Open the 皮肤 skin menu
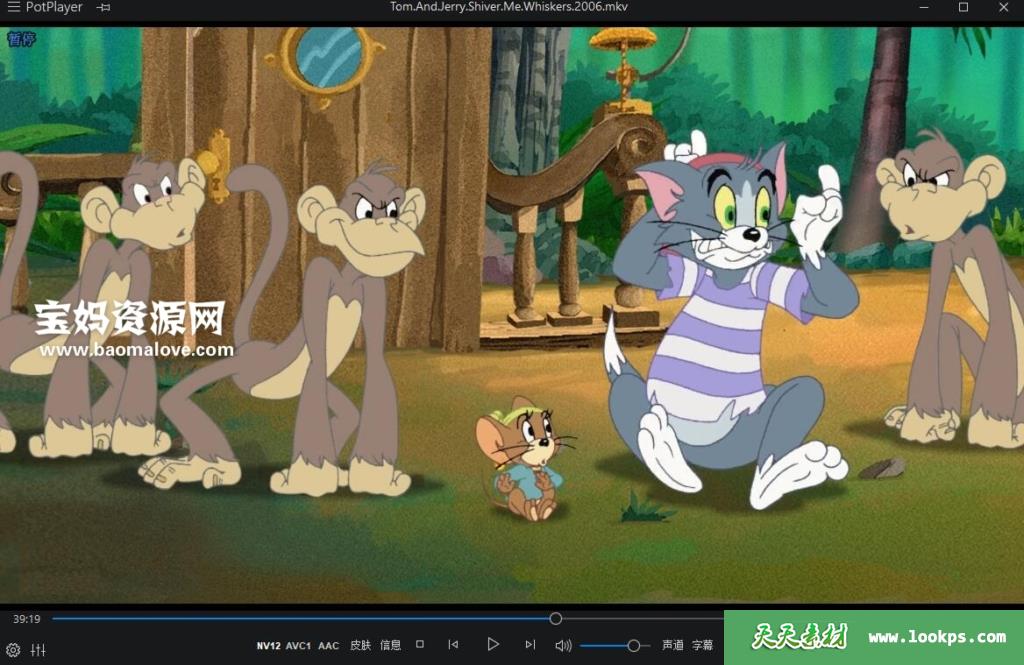 [x=360, y=646]
